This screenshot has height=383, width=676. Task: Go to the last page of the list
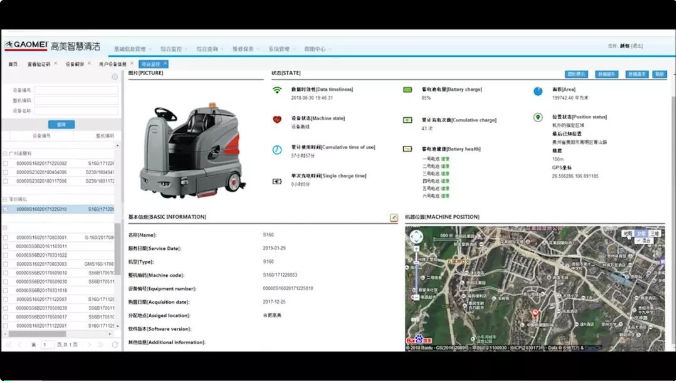pyautogui.click(x=100, y=345)
